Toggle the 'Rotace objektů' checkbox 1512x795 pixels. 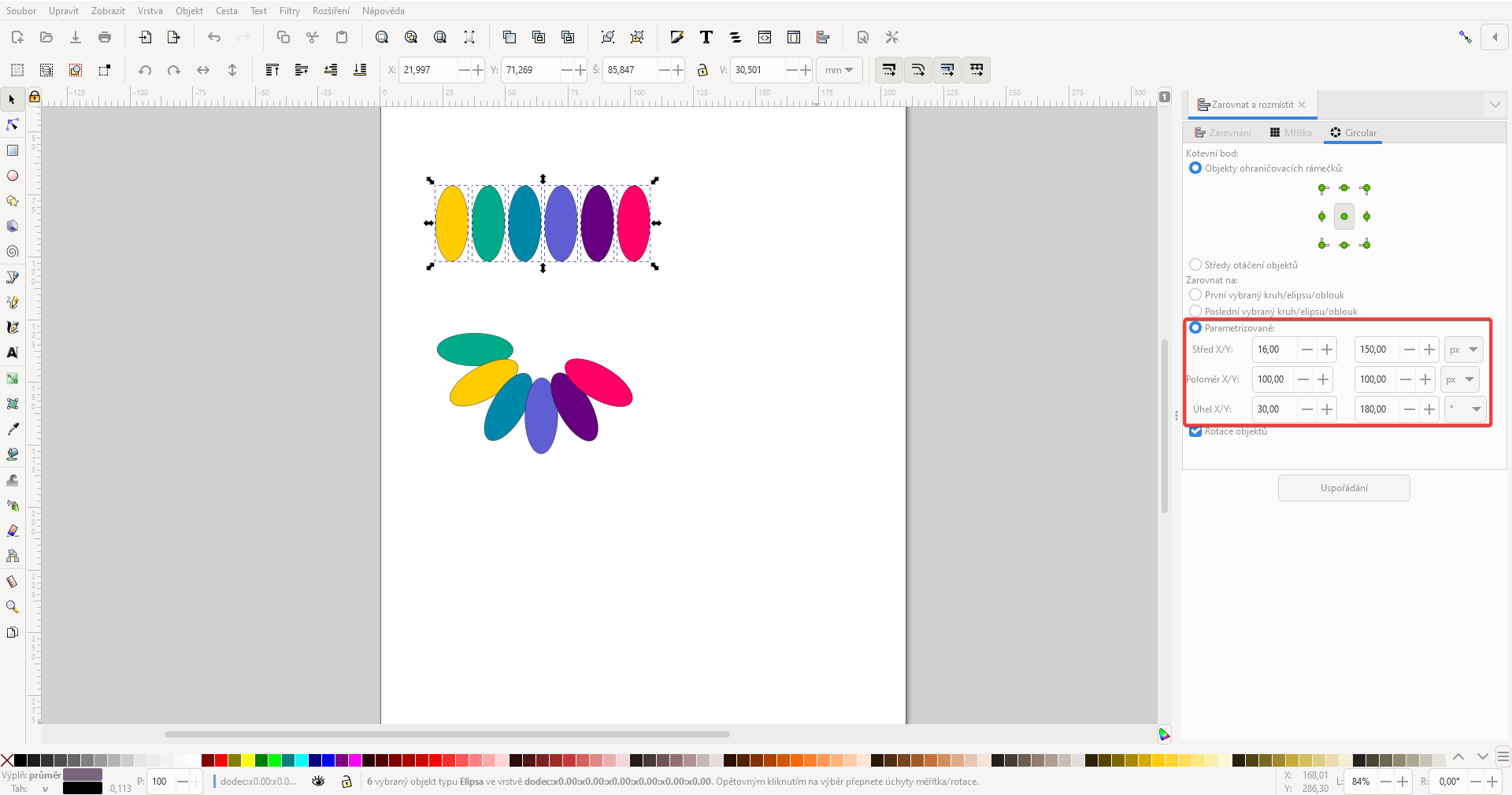click(x=1196, y=431)
